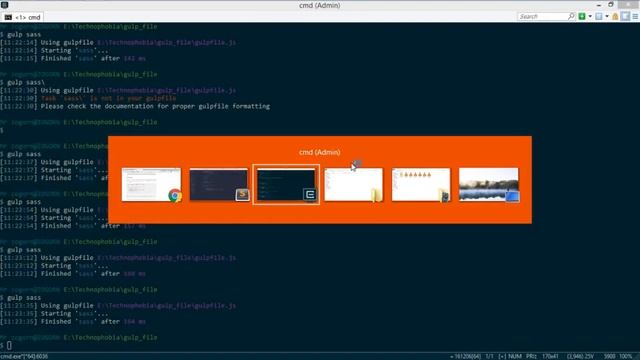Open the dropdown arrow beside the green plus

(x=590, y=16)
